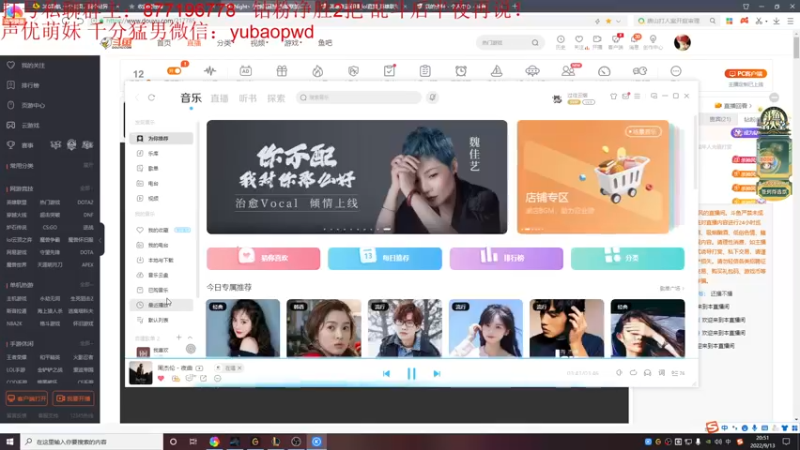Open 我的收藏 in the player sidebar
This screenshot has width=800, height=450.
161,230
